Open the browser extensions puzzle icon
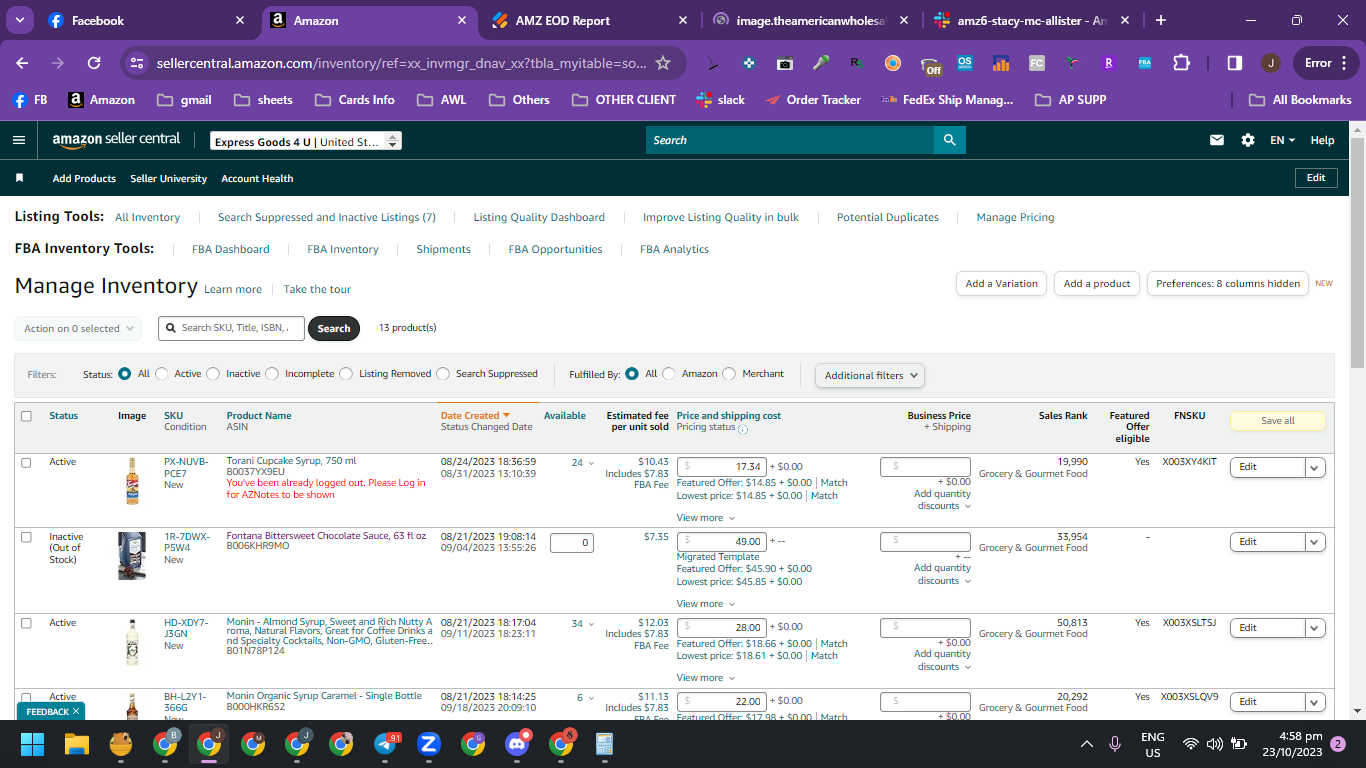 (1182, 63)
